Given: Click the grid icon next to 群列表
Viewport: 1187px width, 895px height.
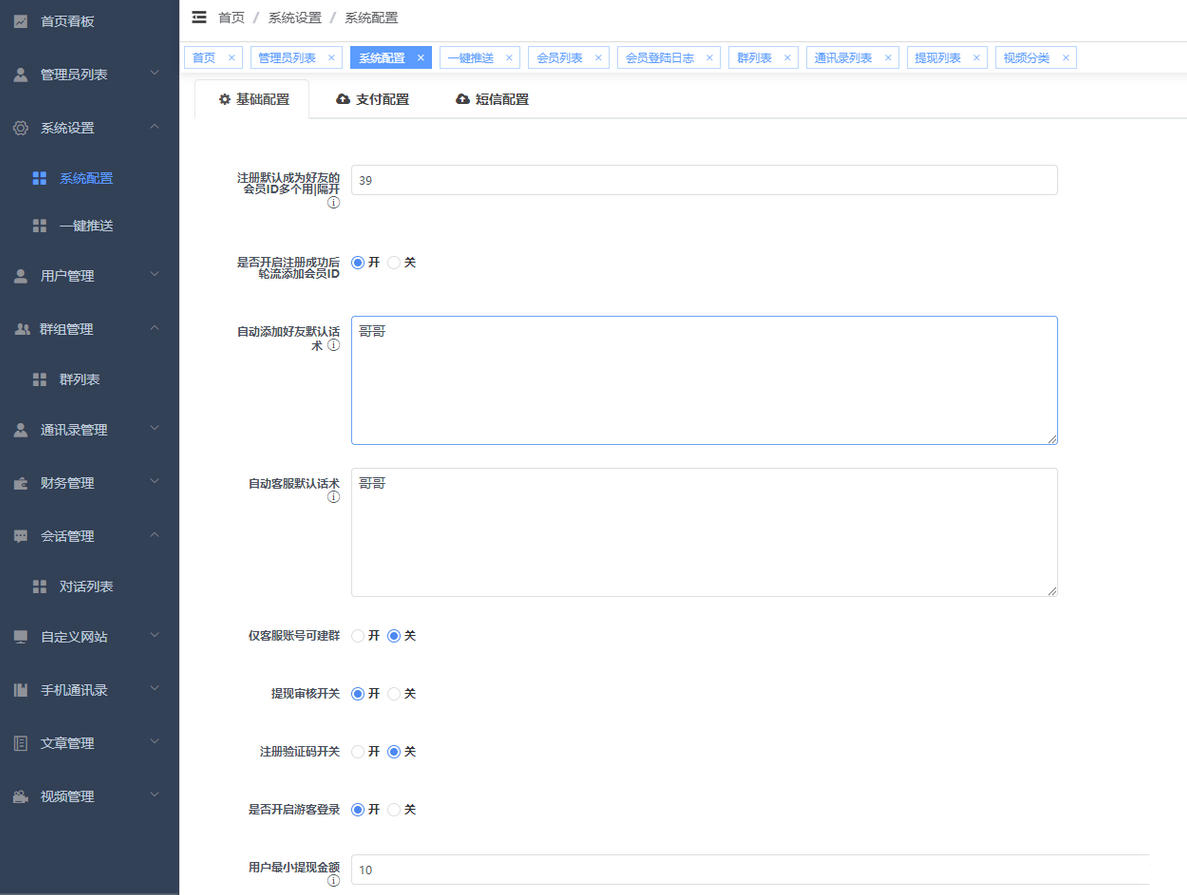Looking at the screenshot, I should click(x=40, y=380).
